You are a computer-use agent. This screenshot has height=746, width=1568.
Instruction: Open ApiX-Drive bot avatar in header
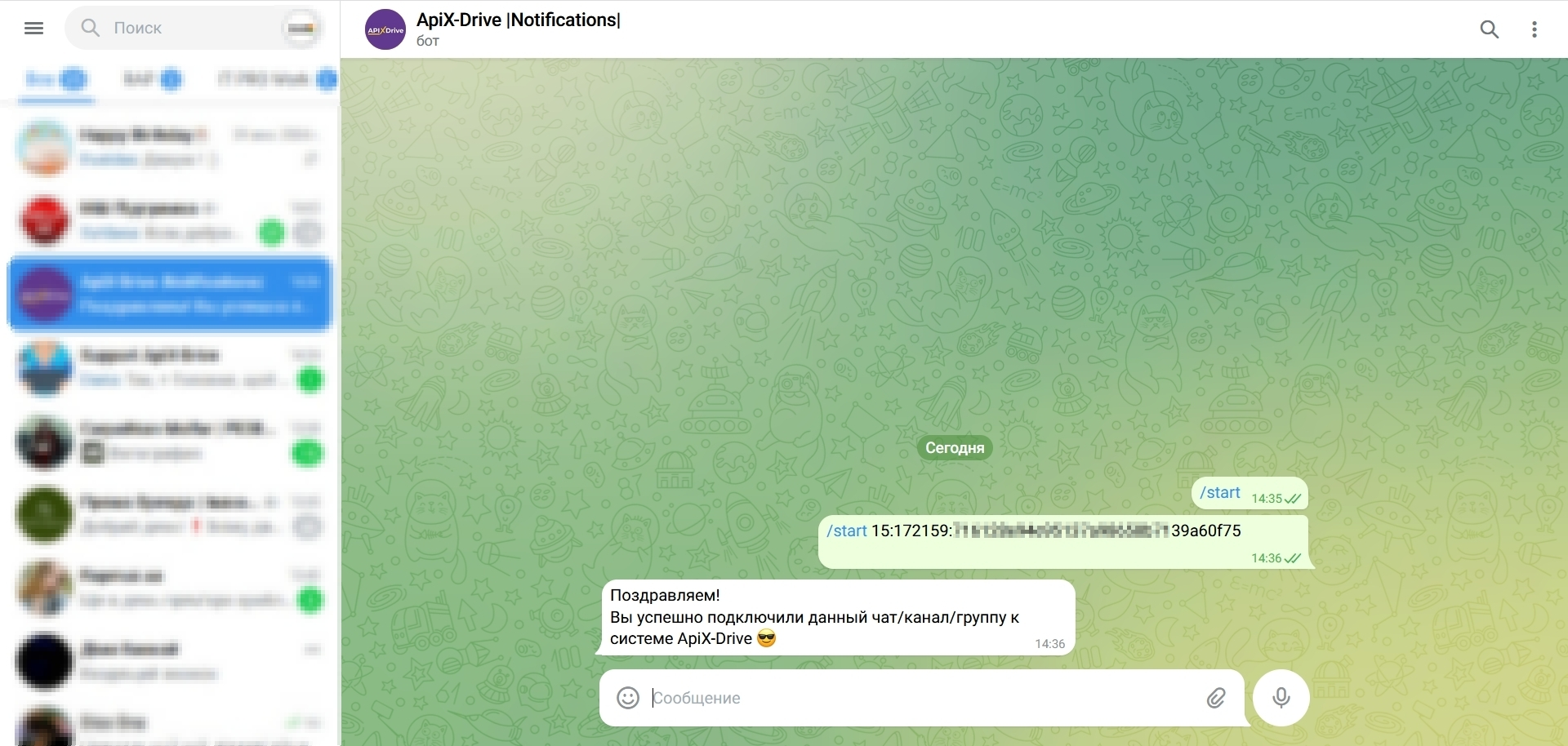pyautogui.click(x=385, y=30)
